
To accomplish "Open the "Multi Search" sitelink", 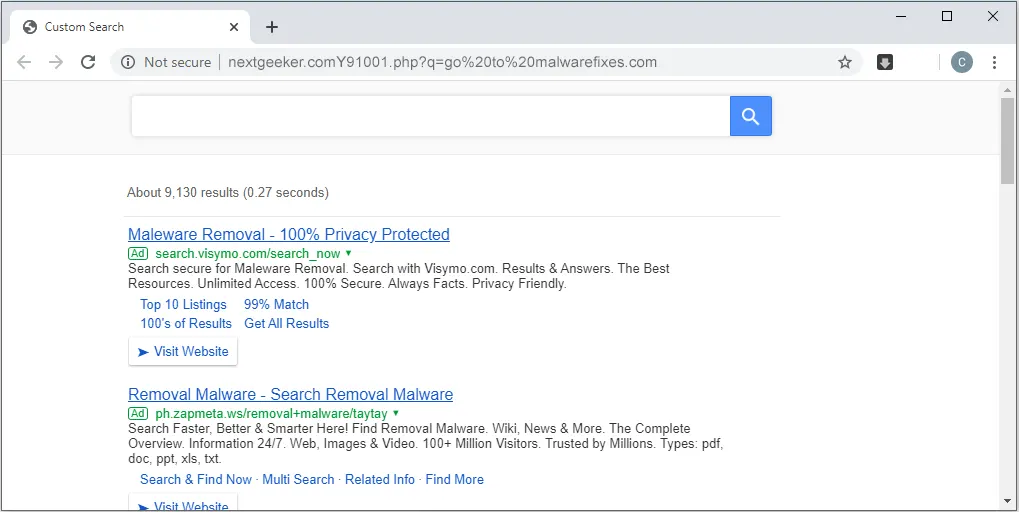I will click(298, 480).
